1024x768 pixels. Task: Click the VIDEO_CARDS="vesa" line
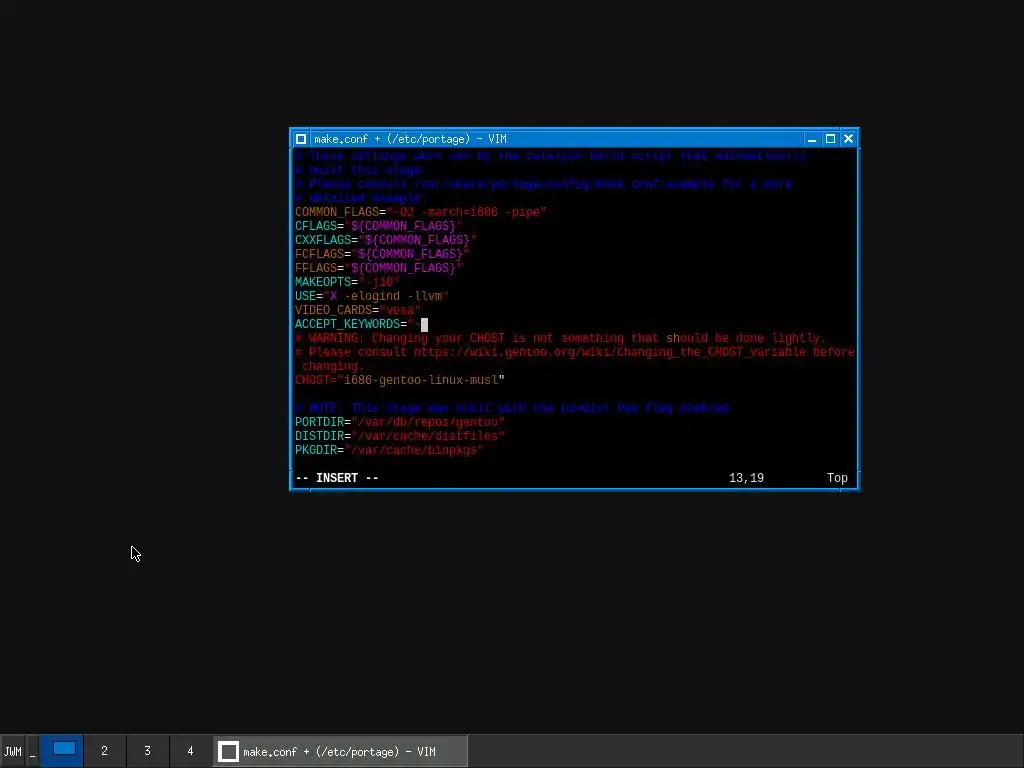358,310
